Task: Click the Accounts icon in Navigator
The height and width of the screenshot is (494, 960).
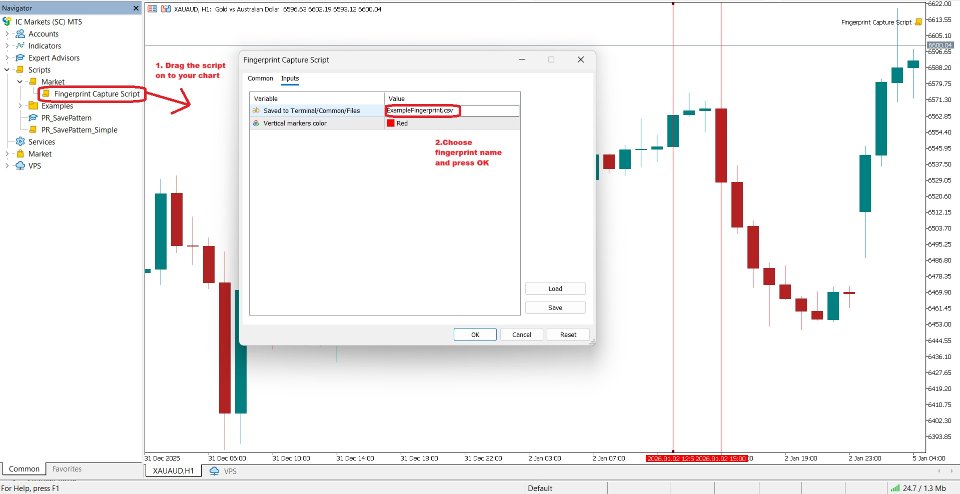Action: [20, 34]
